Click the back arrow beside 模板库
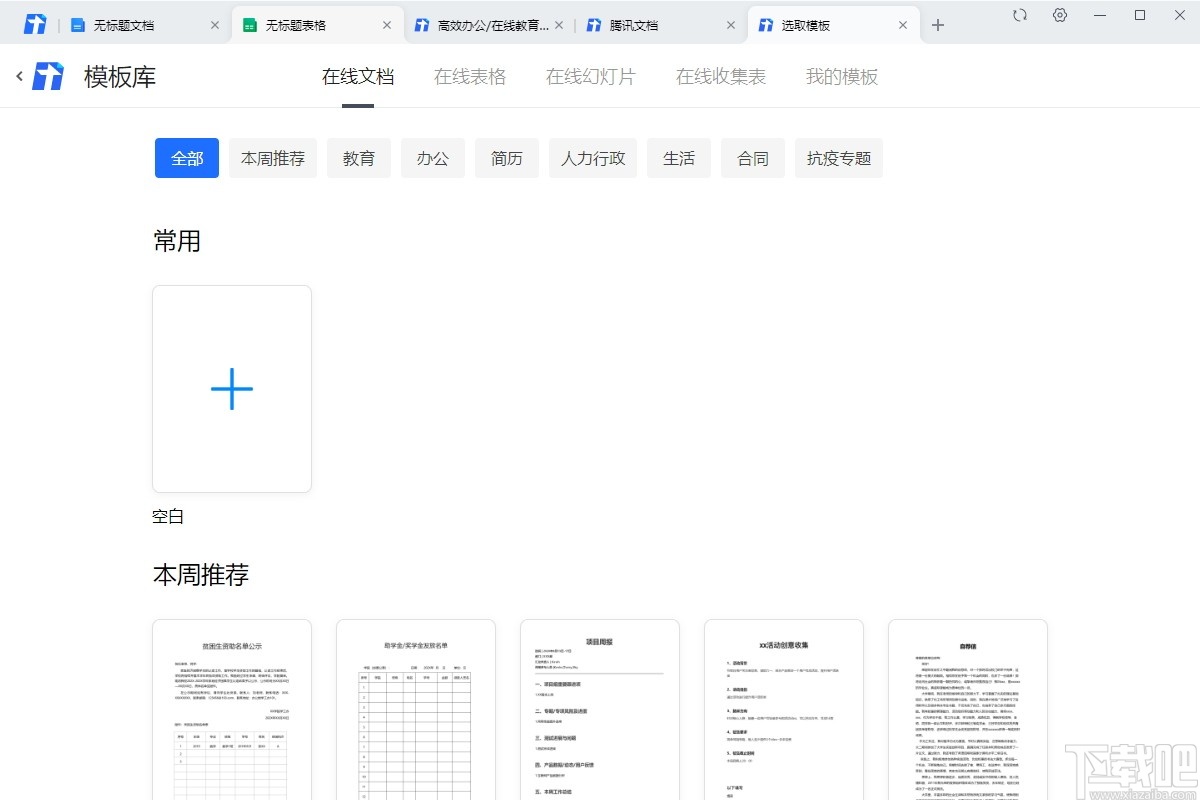Screen dimensions: 1200x800 [19, 75]
